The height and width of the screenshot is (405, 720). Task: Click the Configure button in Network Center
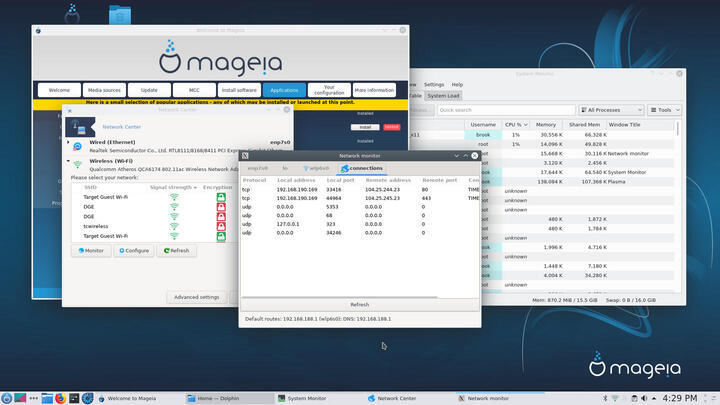coord(134,251)
